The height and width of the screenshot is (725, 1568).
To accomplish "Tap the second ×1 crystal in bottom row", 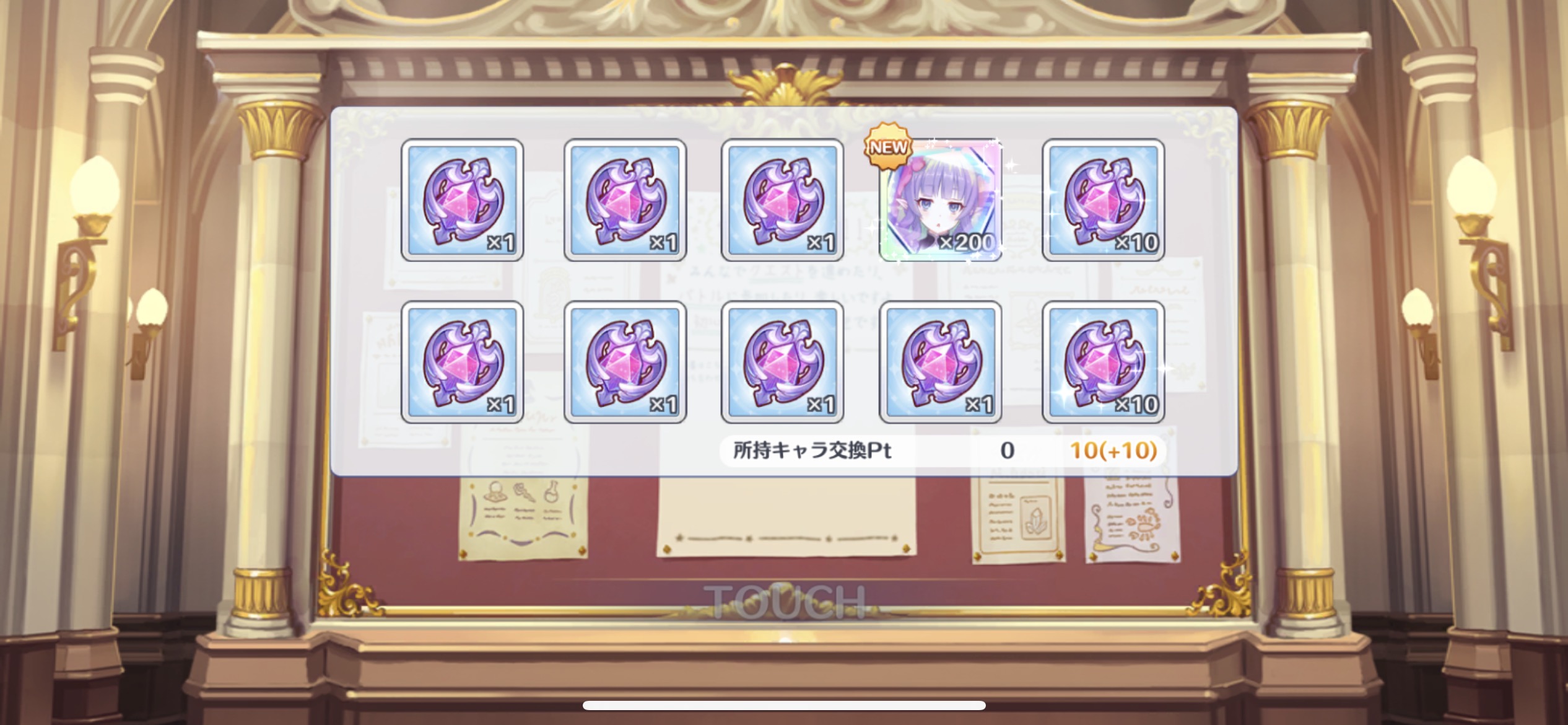I will click(625, 362).
